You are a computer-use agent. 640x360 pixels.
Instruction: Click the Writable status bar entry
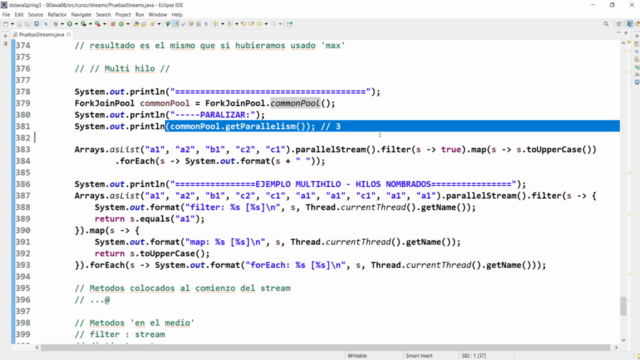tap(357, 356)
